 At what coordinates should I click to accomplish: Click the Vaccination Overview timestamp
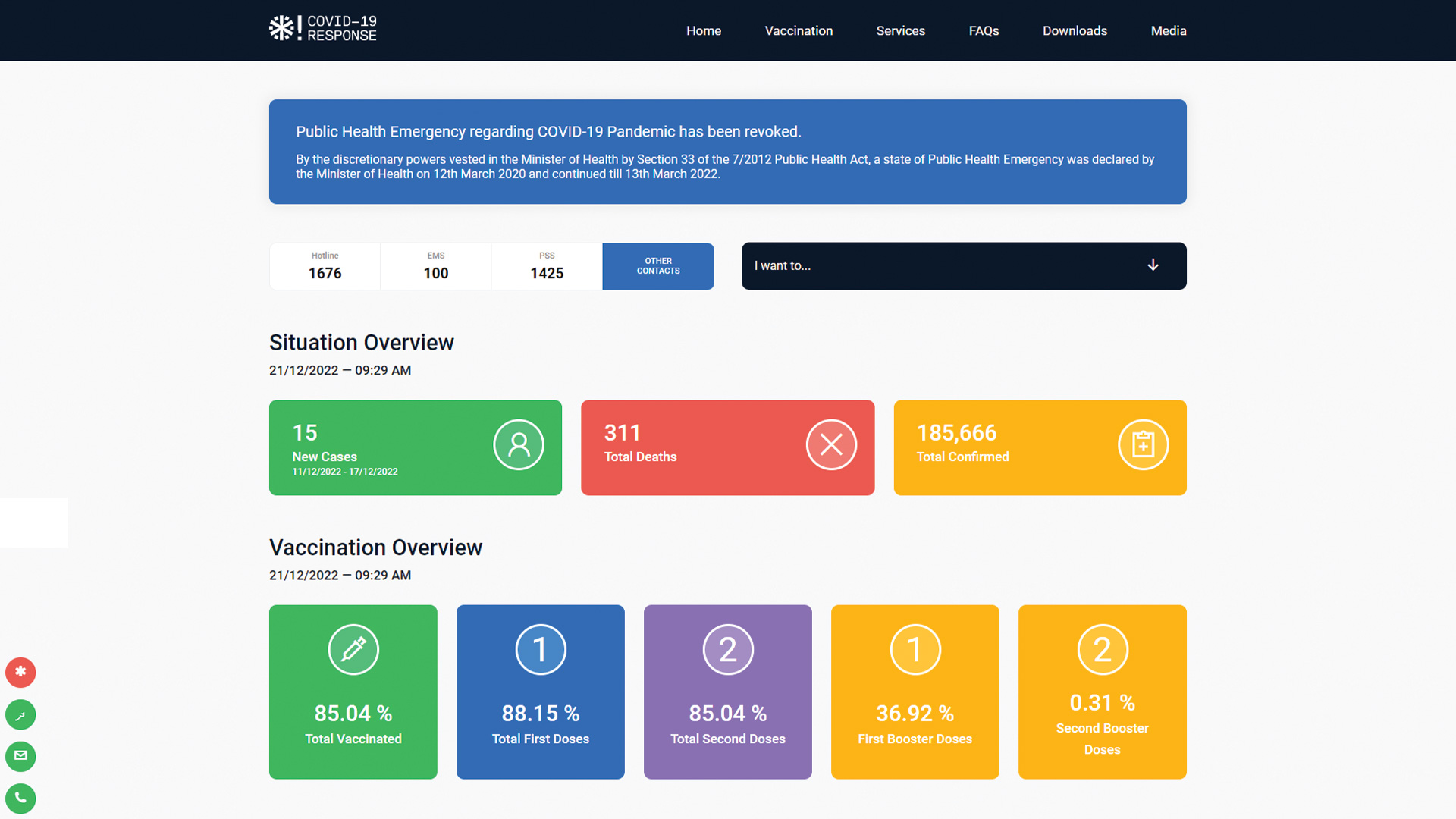tap(340, 575)
